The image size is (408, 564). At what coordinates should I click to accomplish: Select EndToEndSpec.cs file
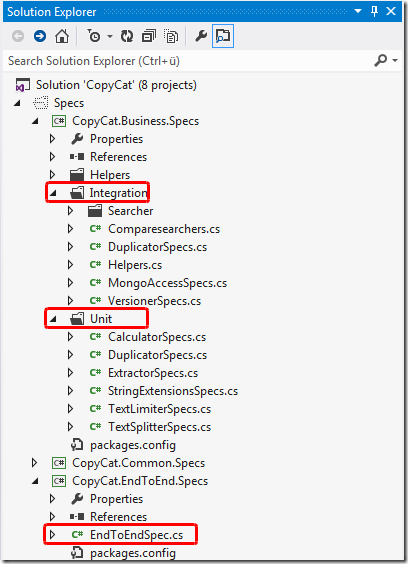pyautogui.click(x=136, y=535)
